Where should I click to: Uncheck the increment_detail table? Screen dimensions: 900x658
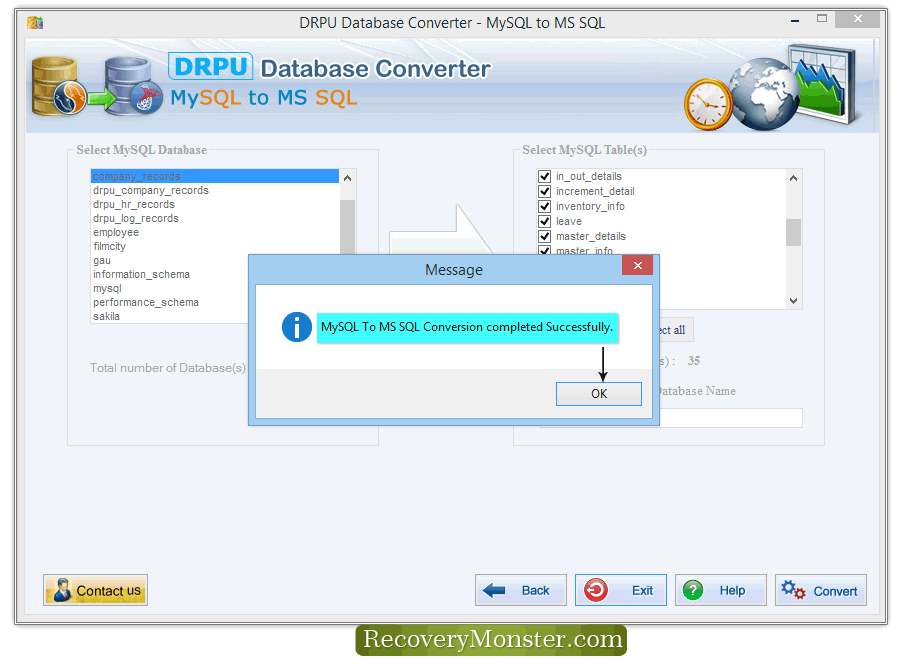(544, 191)
